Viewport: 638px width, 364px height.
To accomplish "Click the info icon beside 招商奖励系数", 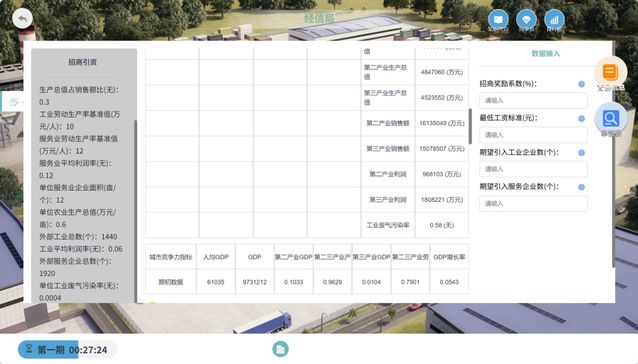I will [x=581, y=84].
